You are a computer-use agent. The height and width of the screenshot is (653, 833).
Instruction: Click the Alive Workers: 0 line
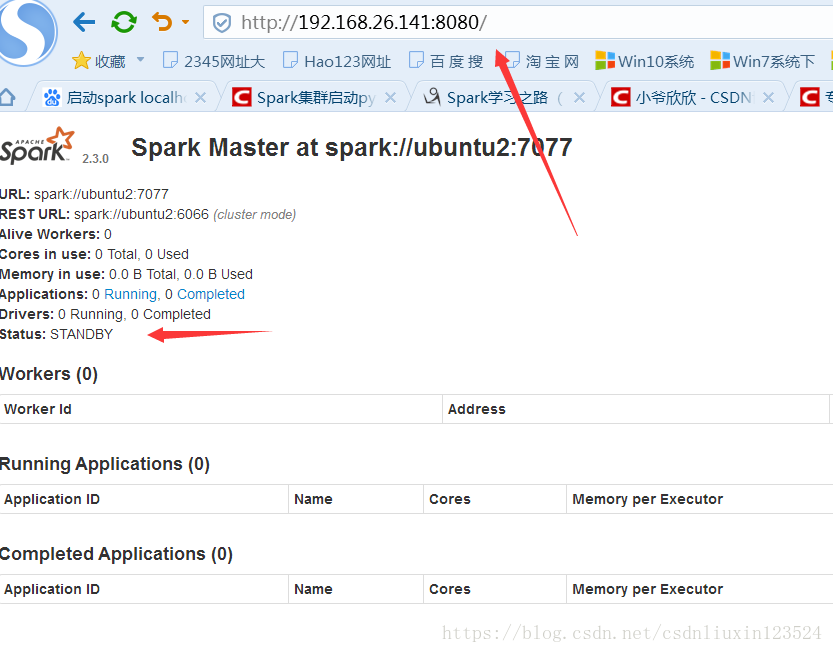56,234
